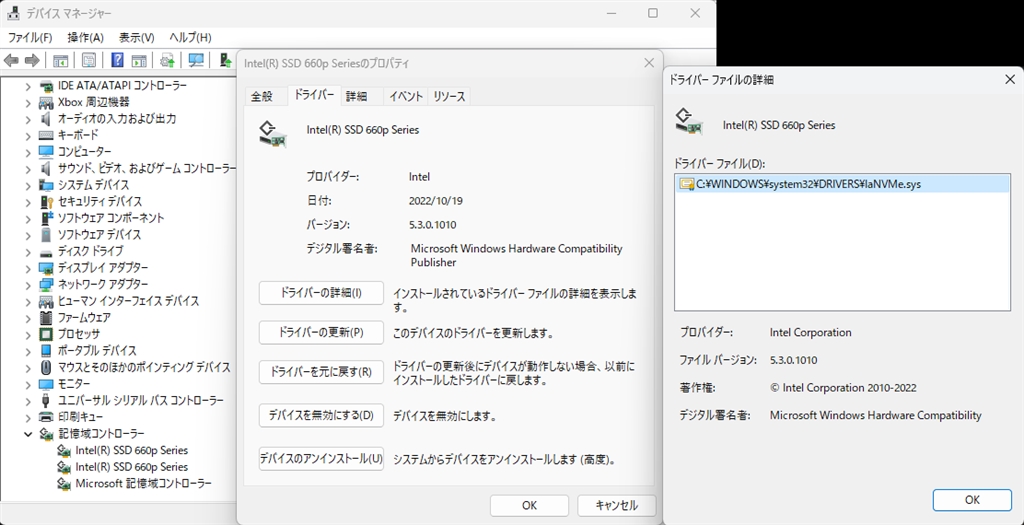Click the 印刷キュー printer icon
Screen dimensions: 1024x525
click(x=46, y=417)
